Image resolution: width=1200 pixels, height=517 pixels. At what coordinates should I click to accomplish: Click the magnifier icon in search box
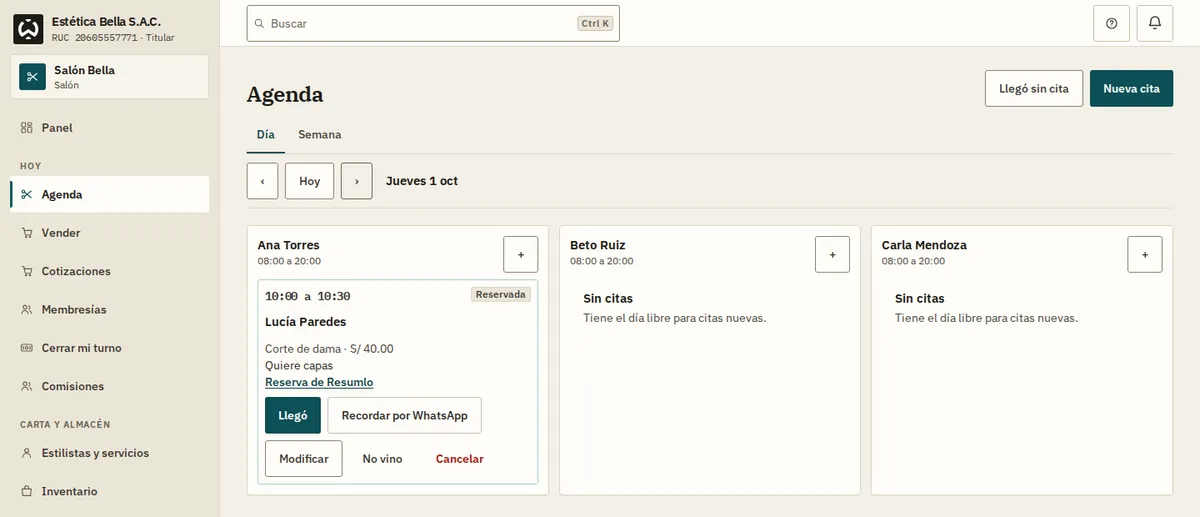(x=260, y=23)
